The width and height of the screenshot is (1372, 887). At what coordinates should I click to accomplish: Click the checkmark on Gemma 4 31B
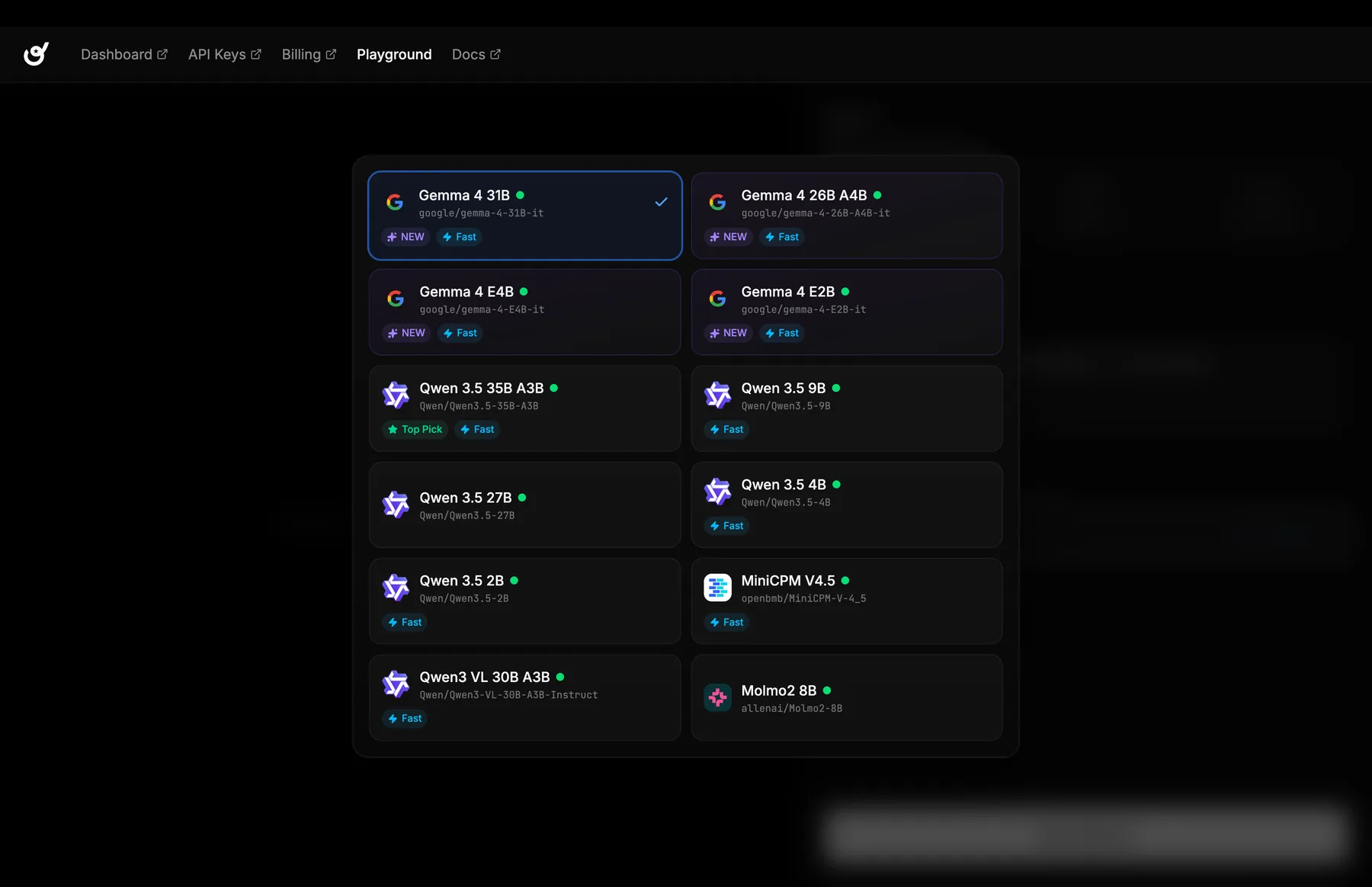pyautogui.click(x=661, y=202)
